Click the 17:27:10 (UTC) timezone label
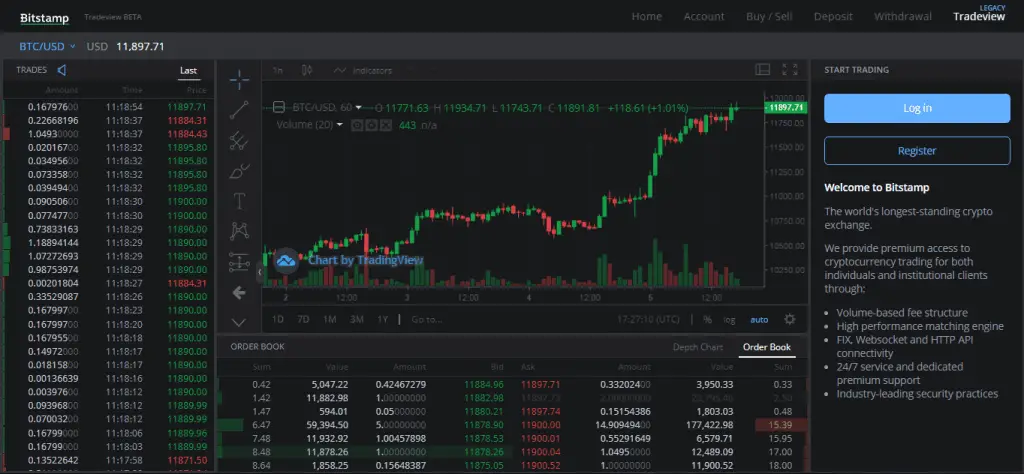The width and height of the screenshot is (1024, 474). click(x=649, y=320)
